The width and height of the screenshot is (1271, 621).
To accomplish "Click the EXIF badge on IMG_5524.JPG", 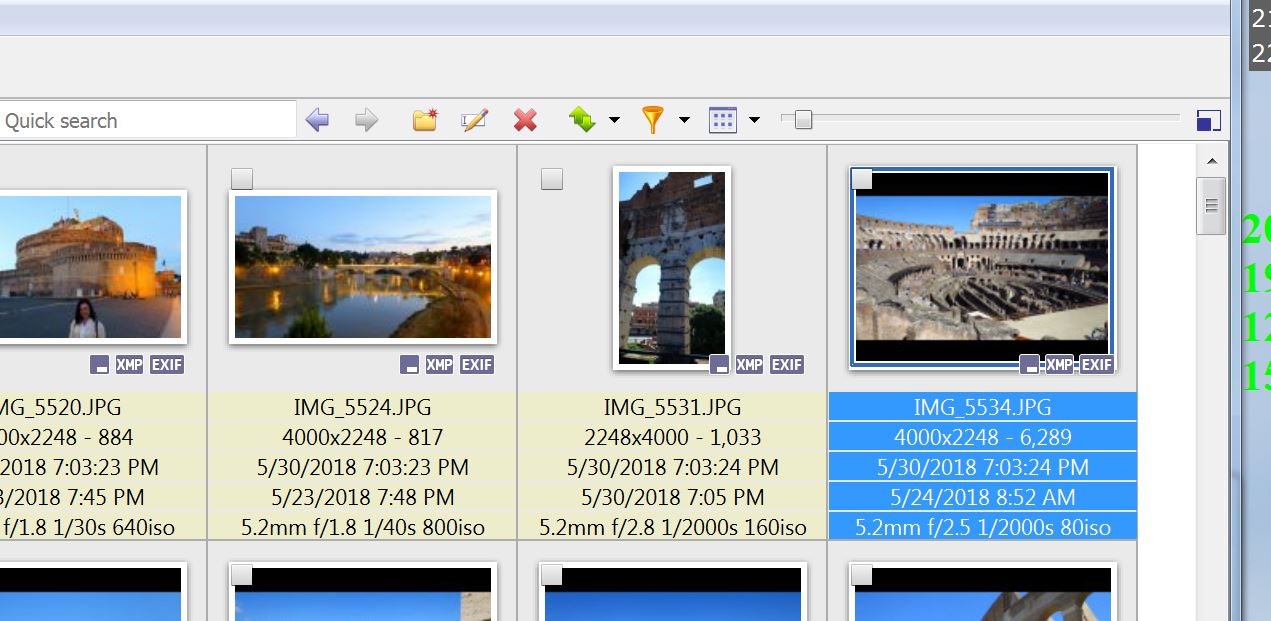I will [x=477, y=364].
